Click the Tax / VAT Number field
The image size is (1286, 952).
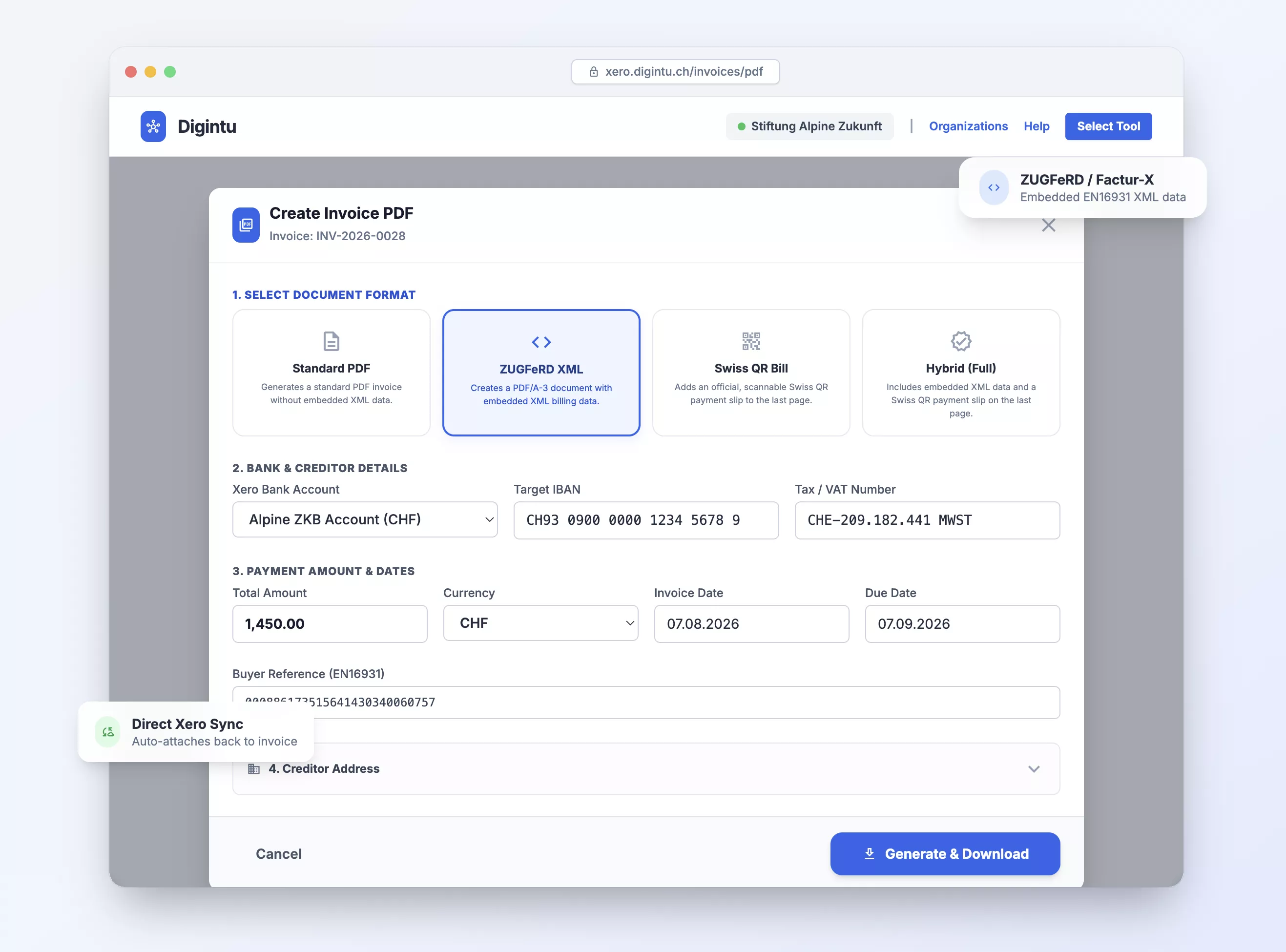click(x=927, y=520)
